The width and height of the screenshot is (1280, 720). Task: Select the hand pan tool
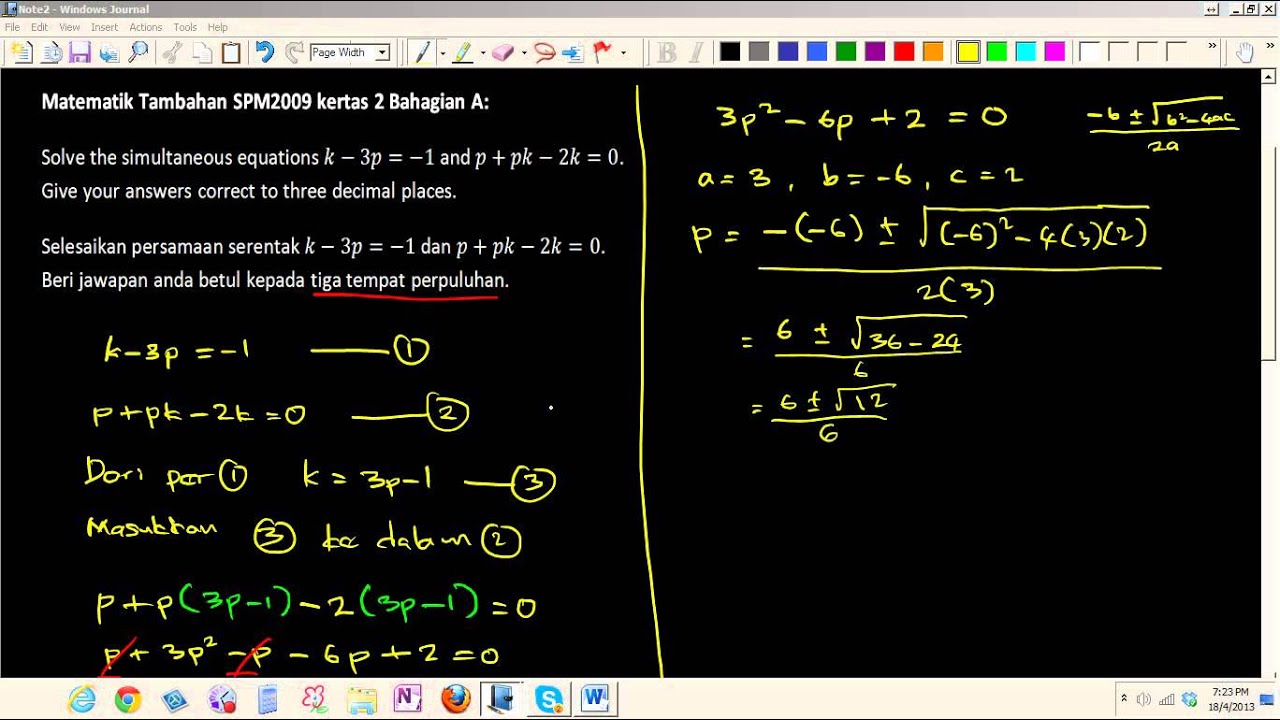pos(1245,53)
